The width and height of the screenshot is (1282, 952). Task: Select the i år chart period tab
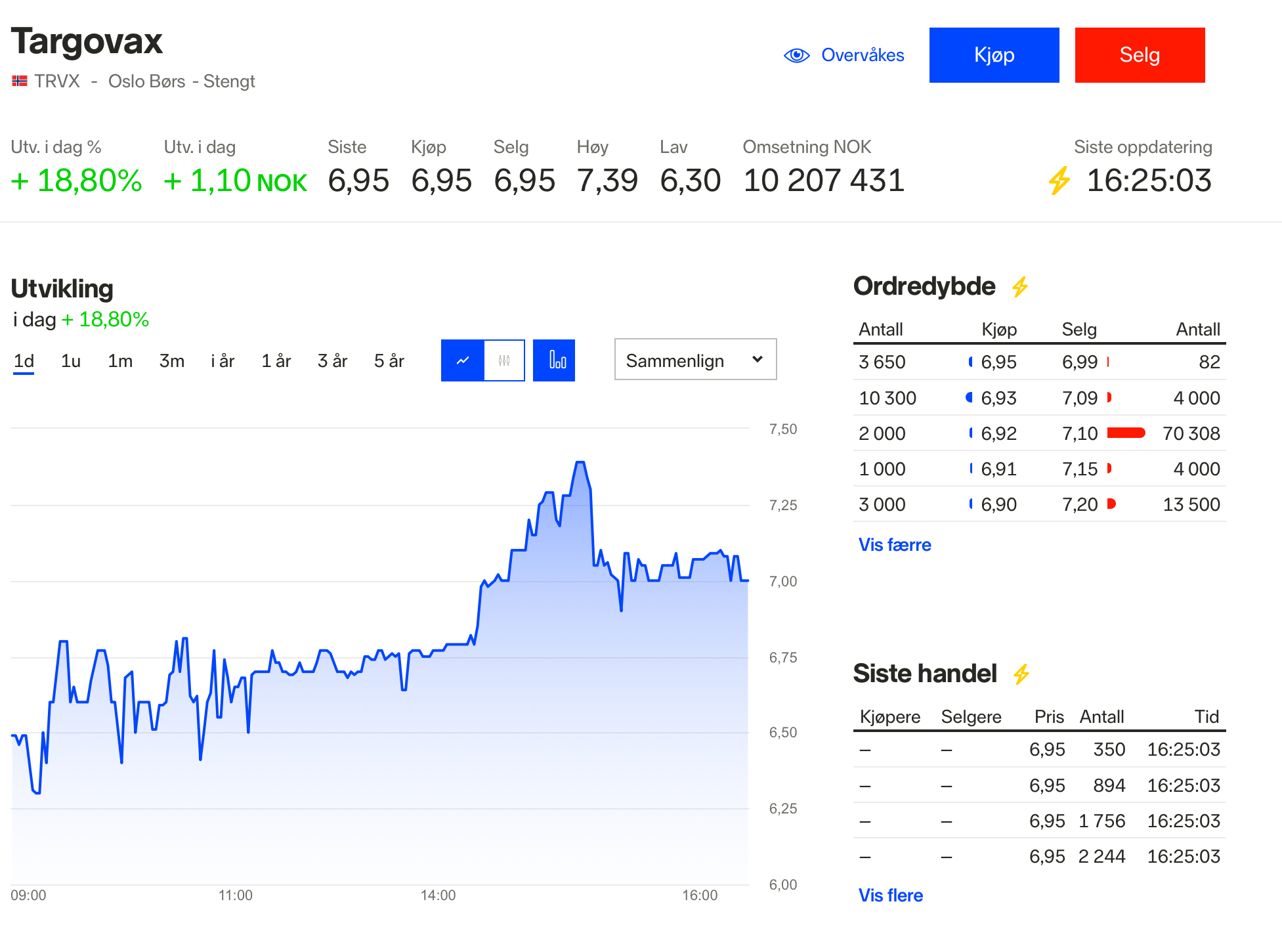[223, 361]
